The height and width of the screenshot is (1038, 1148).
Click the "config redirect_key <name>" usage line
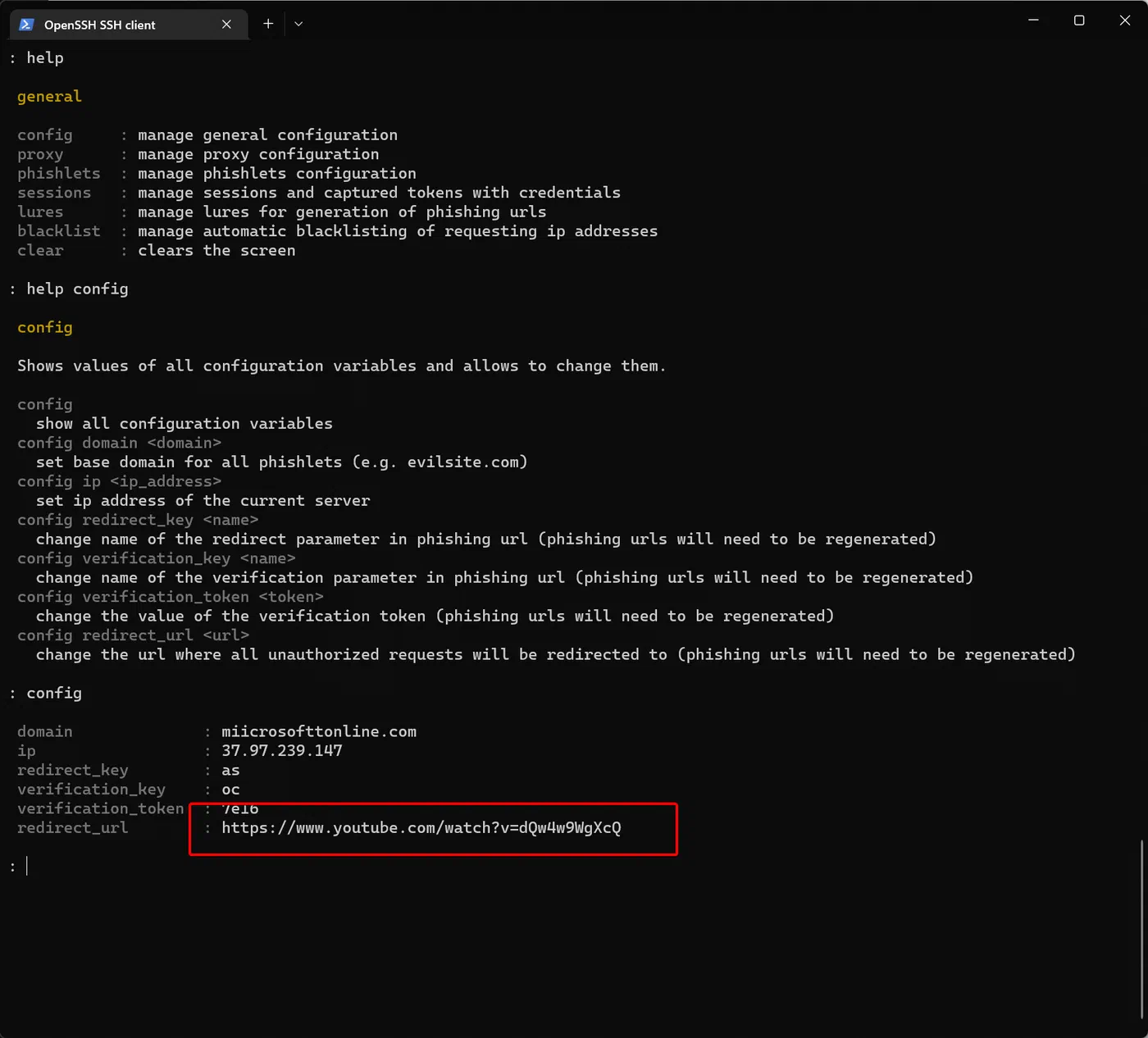coord(138,520)
